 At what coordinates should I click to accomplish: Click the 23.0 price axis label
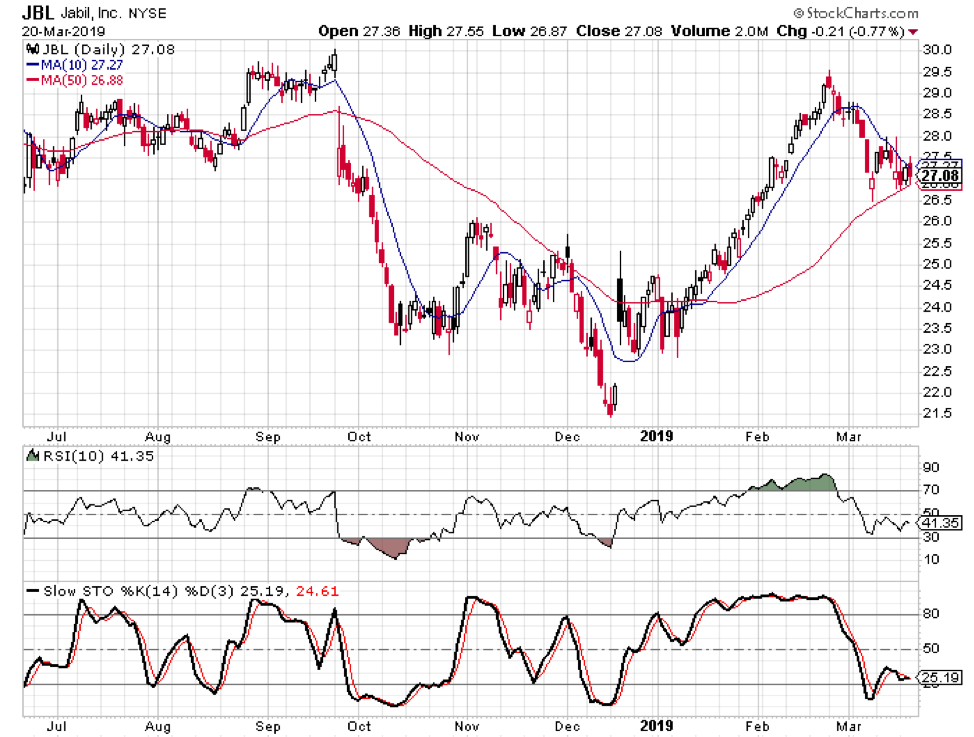(x=937, y=349)
